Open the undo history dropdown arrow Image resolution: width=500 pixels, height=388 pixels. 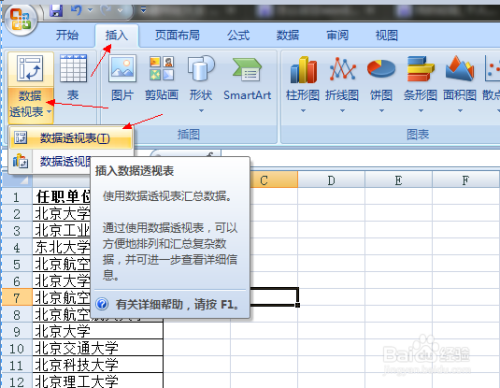click(90, 10)
